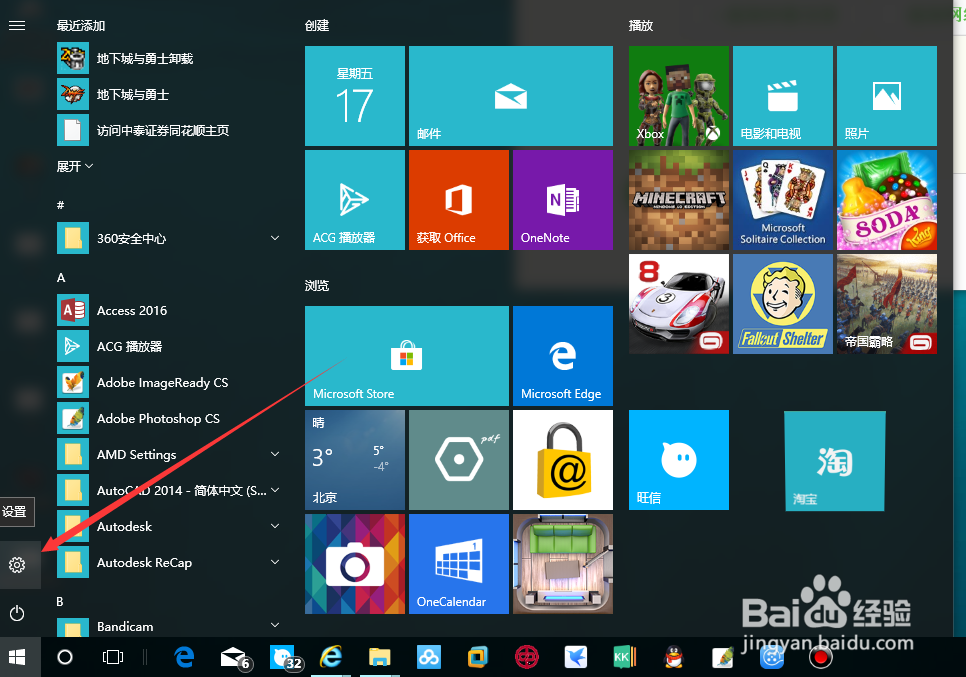
Task: Open the app with 32 badge on taskbar
Action: 285,658
